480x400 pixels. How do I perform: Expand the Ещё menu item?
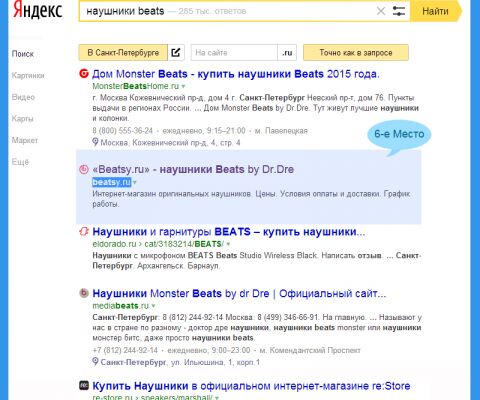click(x=20, y=162)
